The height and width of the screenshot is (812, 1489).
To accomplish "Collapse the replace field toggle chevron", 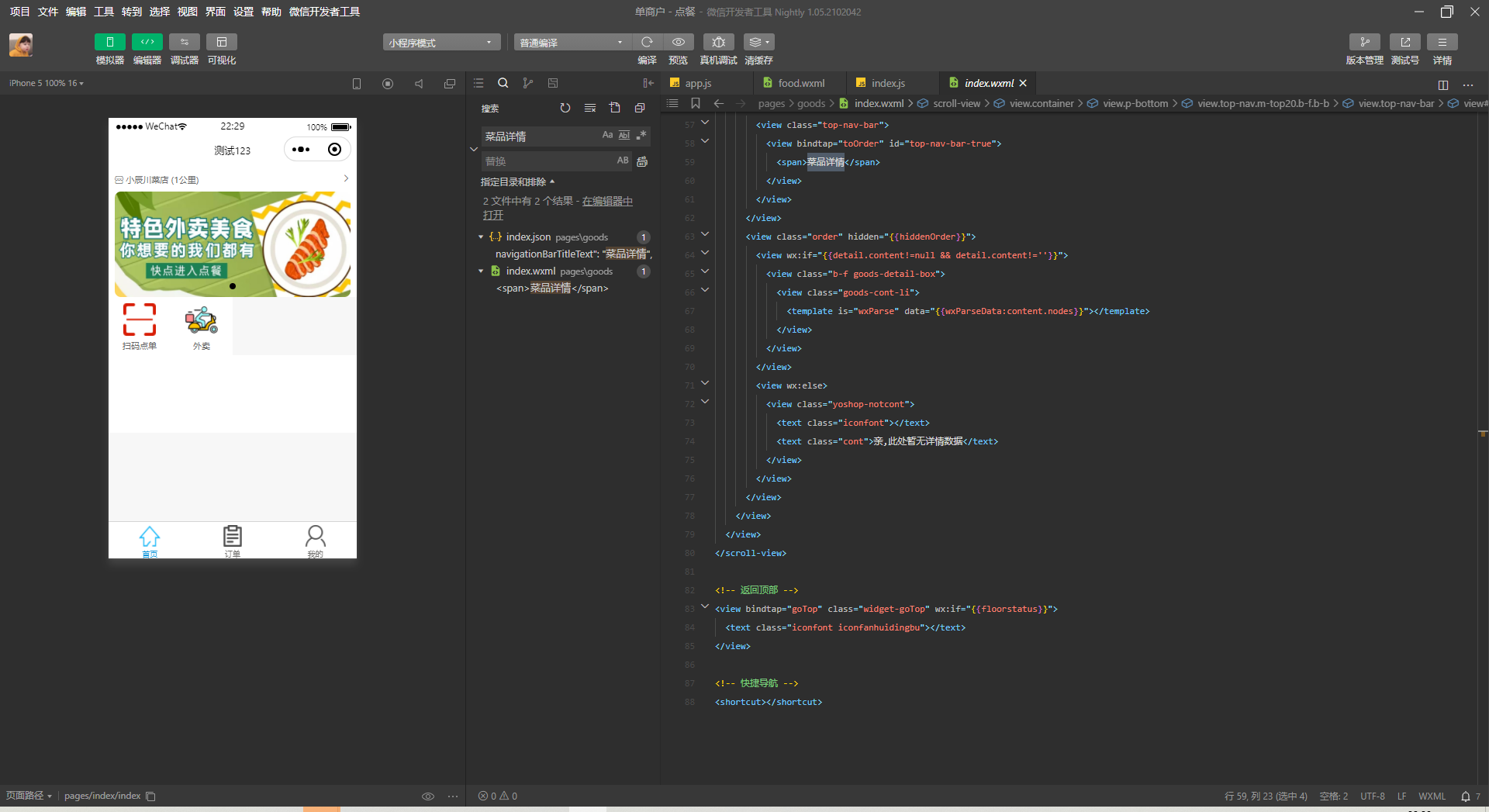I will (x=474, y=149).
